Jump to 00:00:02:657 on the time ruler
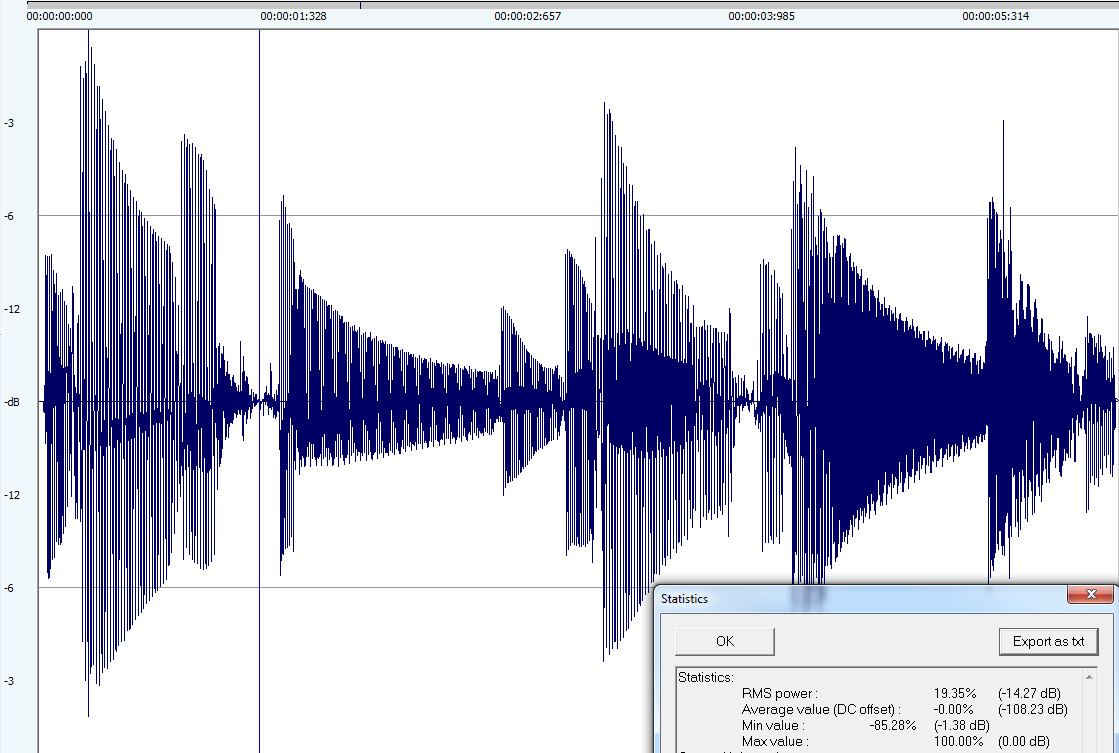The height and width of the screenshot is (753, 1119). coord(527,17)
